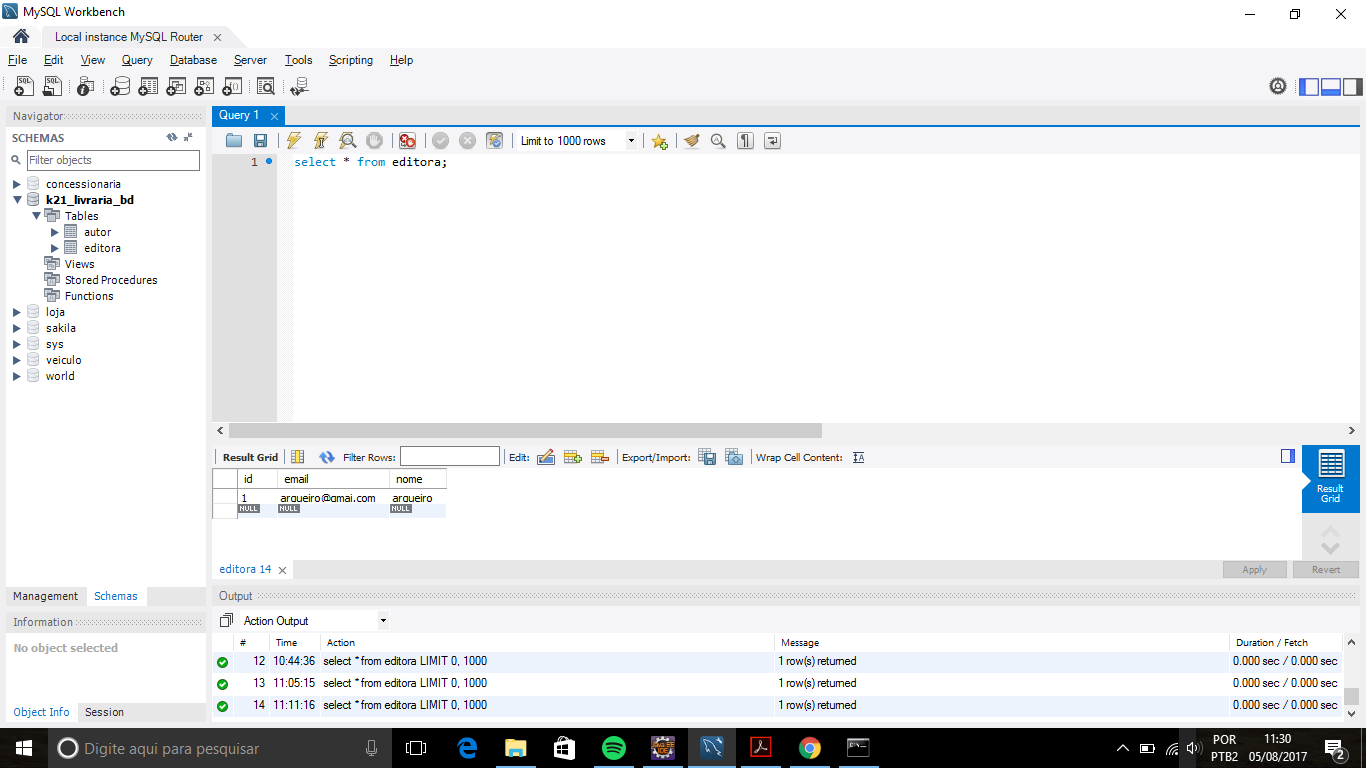Toggle the right sidebar panel visibility
Screen dimensions: 1366x768
[x=1353, y=86]
